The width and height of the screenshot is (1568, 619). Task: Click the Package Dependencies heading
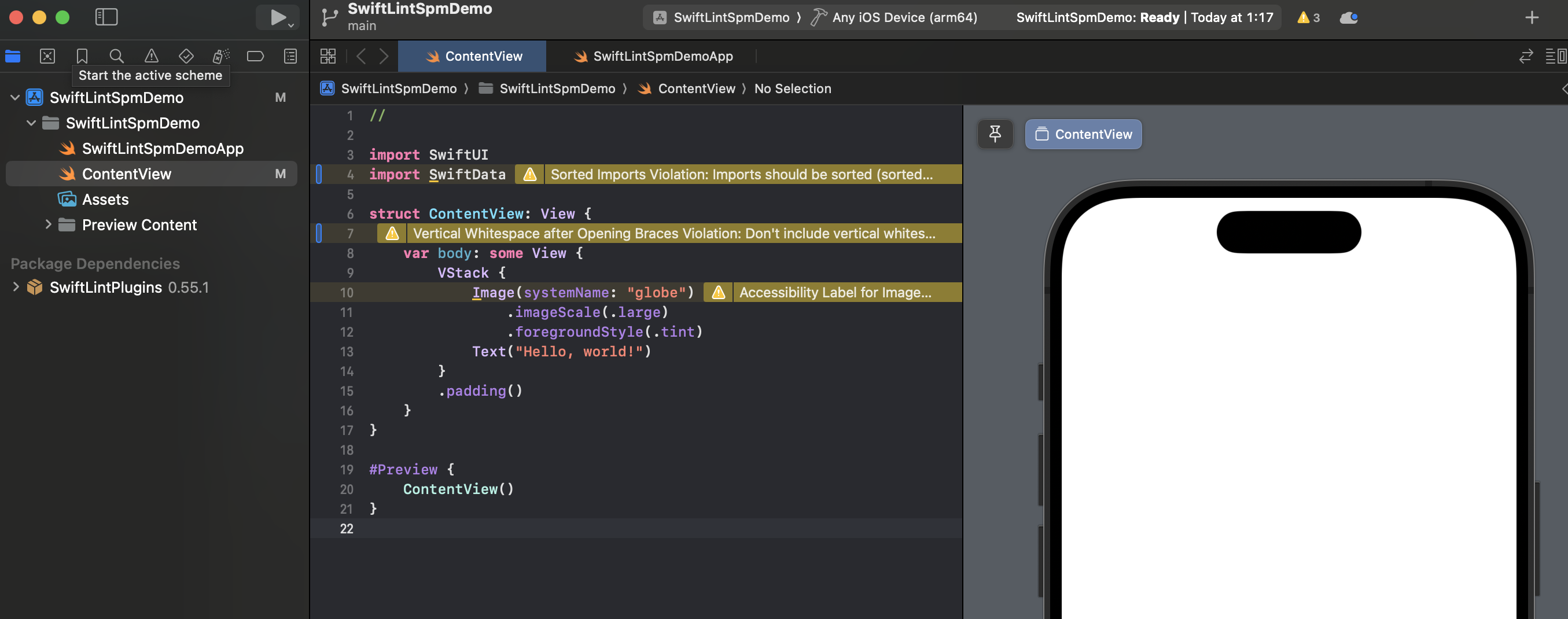95,264
